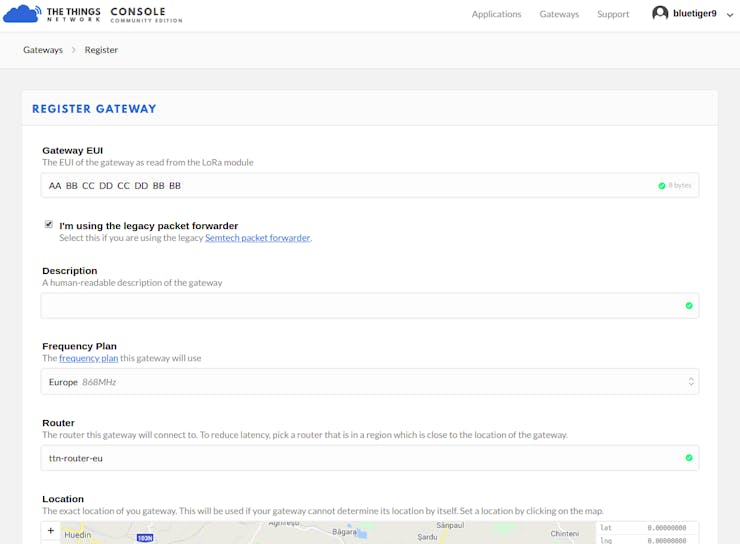
Task: Open the Gateways menu item in header
Action: click(x=559, y=14)
